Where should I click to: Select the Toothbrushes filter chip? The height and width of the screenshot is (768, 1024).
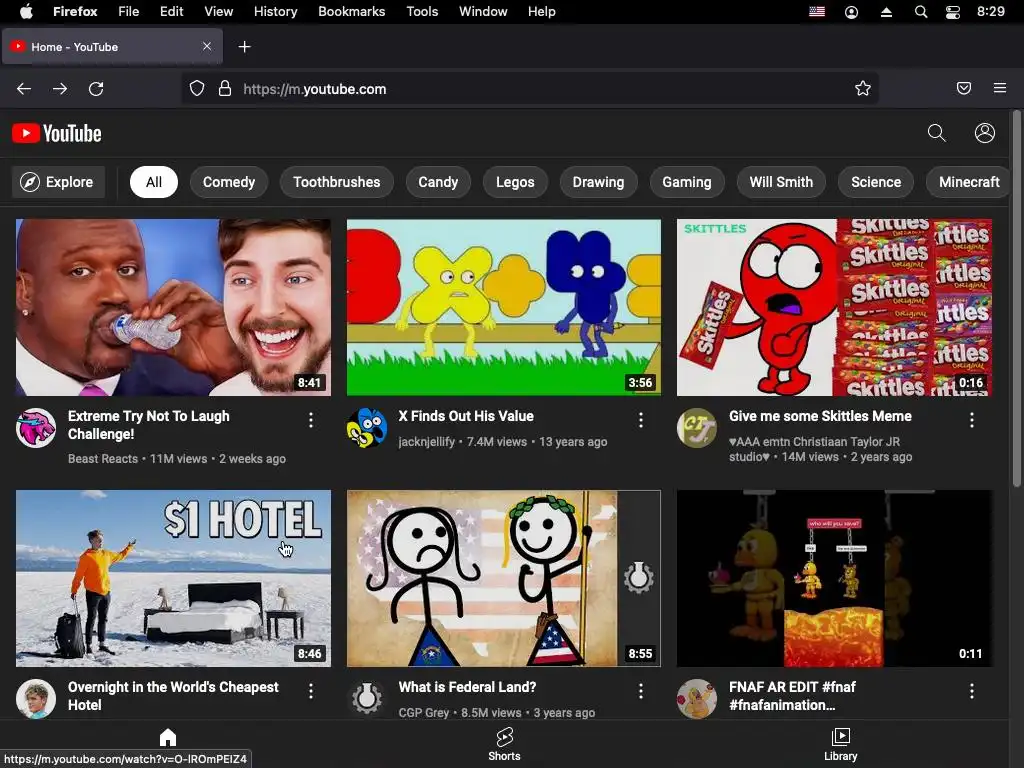pyautogui.click(x=336, y=182)
